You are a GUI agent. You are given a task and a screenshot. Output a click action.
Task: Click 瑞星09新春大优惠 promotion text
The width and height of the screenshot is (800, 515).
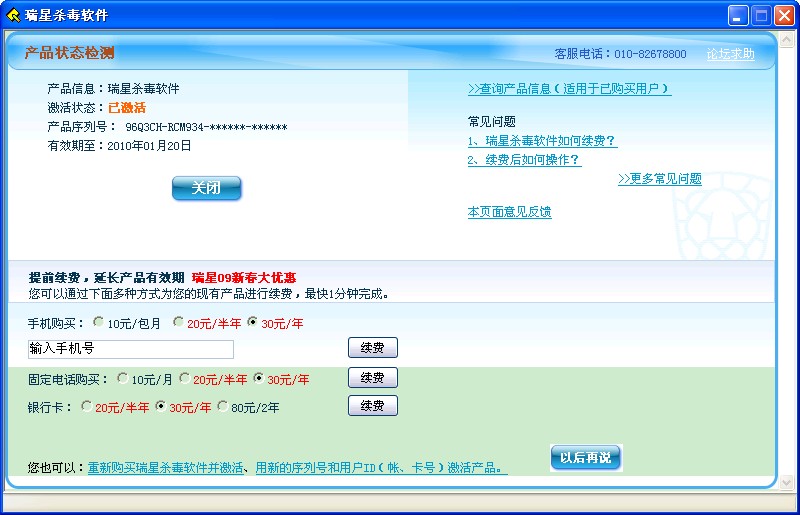pos(244,278)
